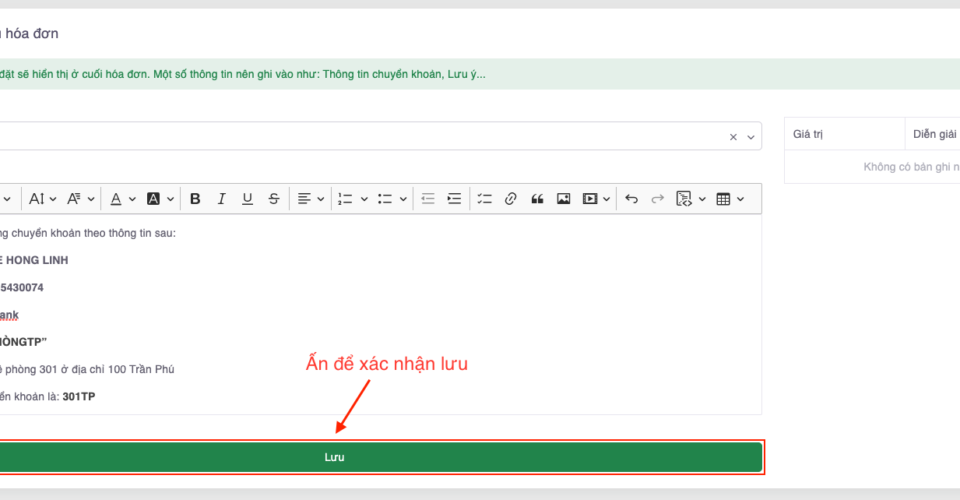Open the text alignment dropdown
The width and height of the screenshot is (960, 500).
[312, 199]
